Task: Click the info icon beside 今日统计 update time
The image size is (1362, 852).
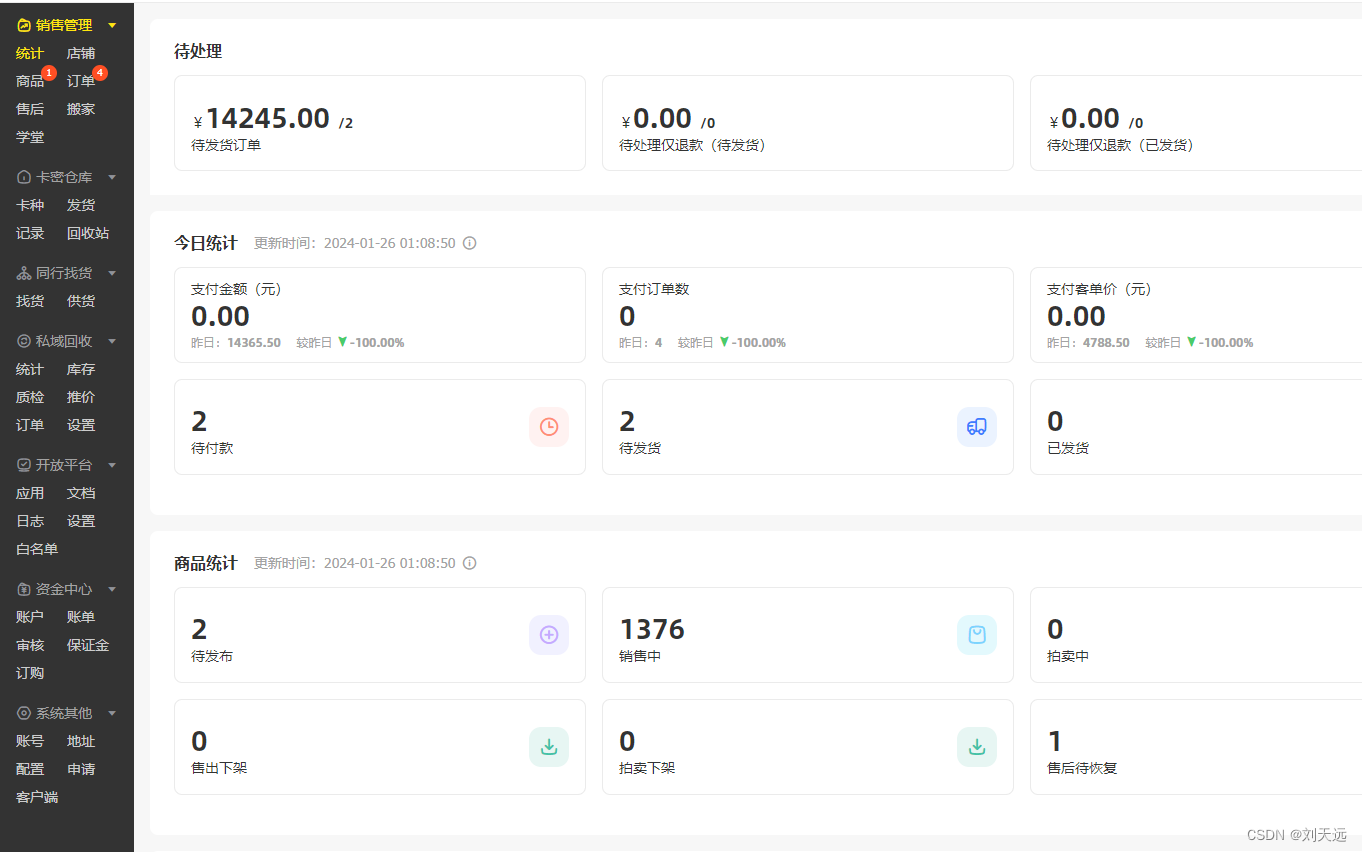Action: 469,243
